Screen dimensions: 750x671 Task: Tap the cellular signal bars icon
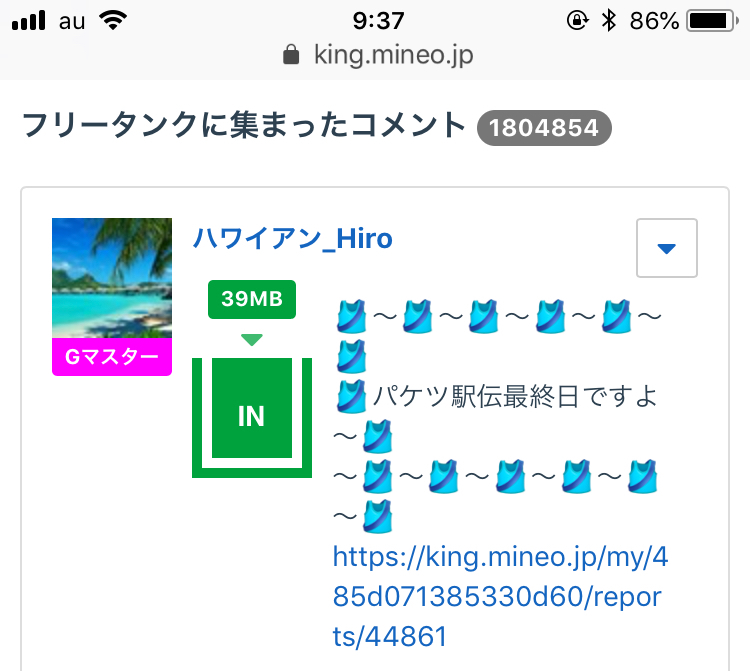pyautogui.click(x=30, y=20)
